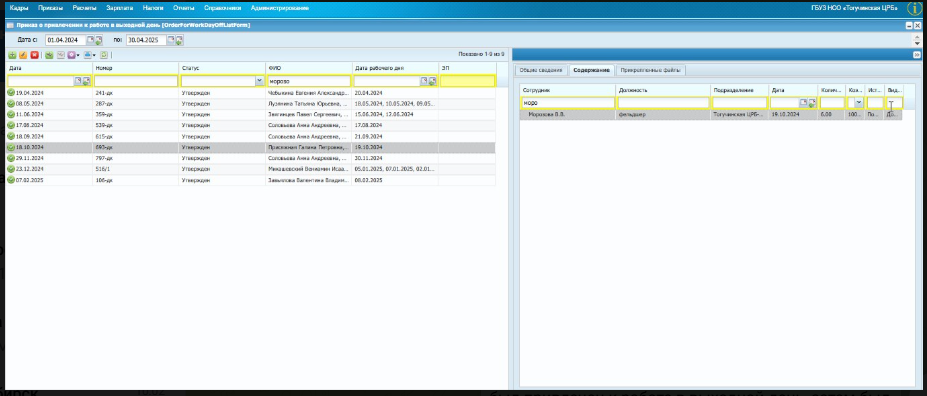This screenshot has width=927, height=396.
Task: Sort by Статус column header
Action: pyautogui.click(x=222, y=68)
